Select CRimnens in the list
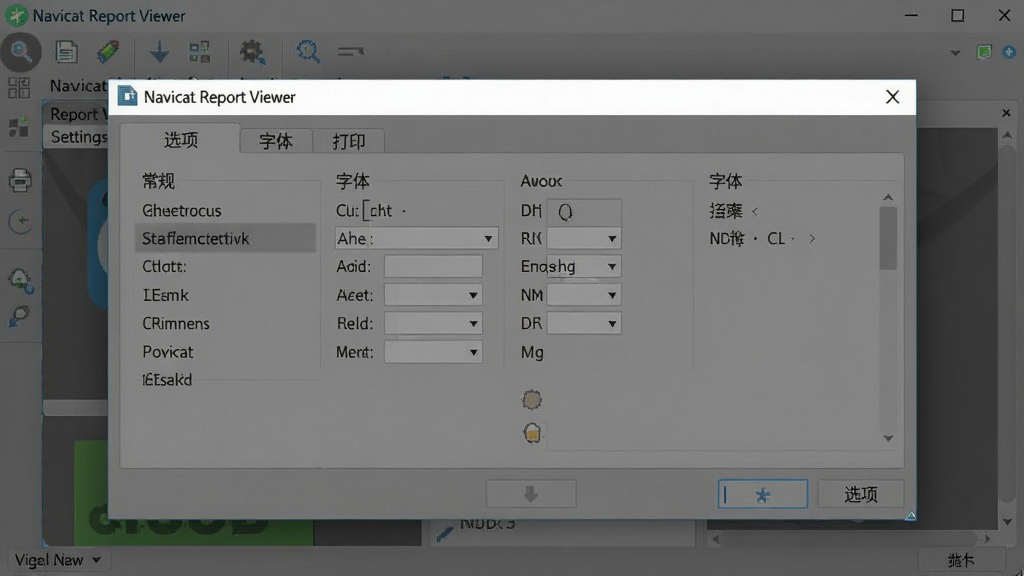The image size is (1024, 576). pyautogui.click(x=176, y=323)
